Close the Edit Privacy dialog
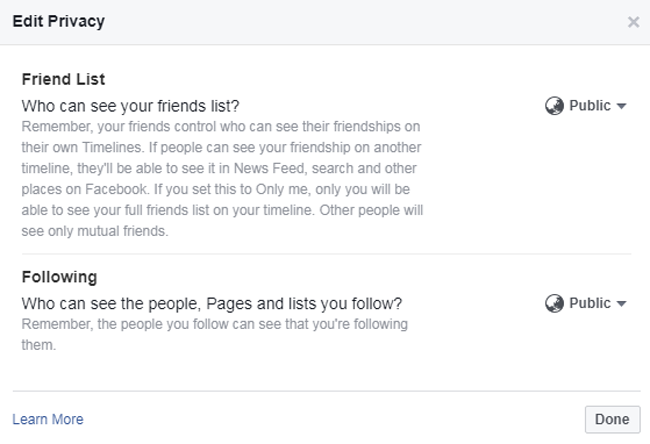Screen dimensions: 650x444 tap(633, 22)
